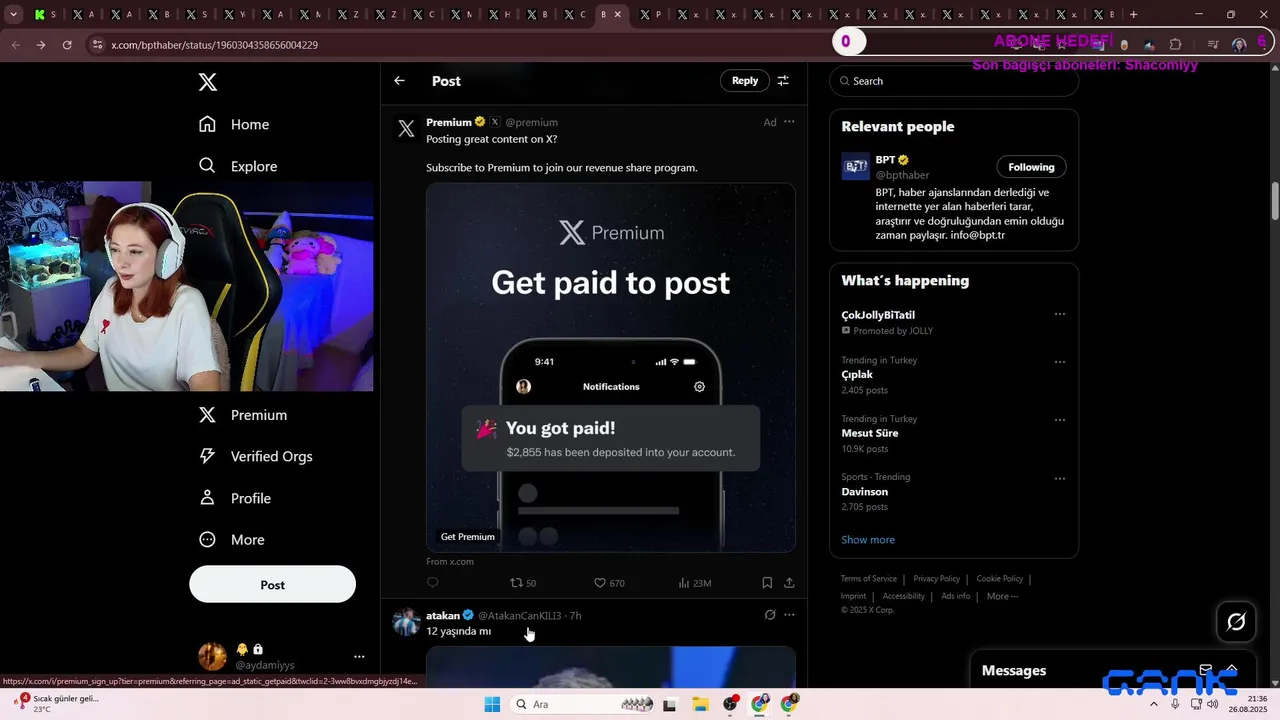This screenshot has height=720, width=1280.
Task: Open account switcher dots beside @aydamiyys
Action: coord(359,657)
